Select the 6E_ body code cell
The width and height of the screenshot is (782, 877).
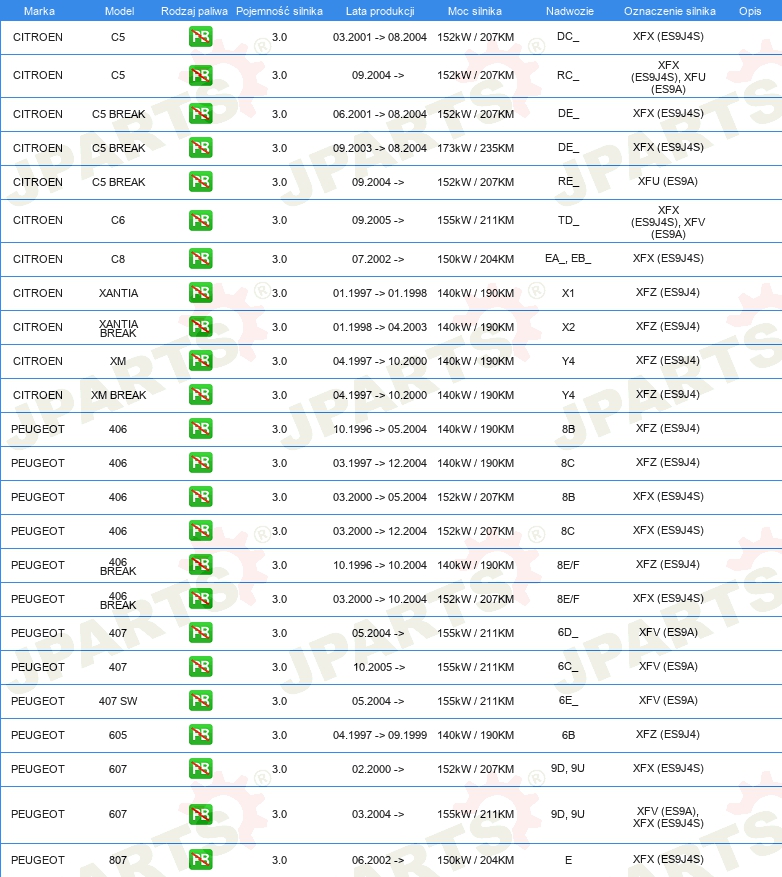[x=568, y=701]
